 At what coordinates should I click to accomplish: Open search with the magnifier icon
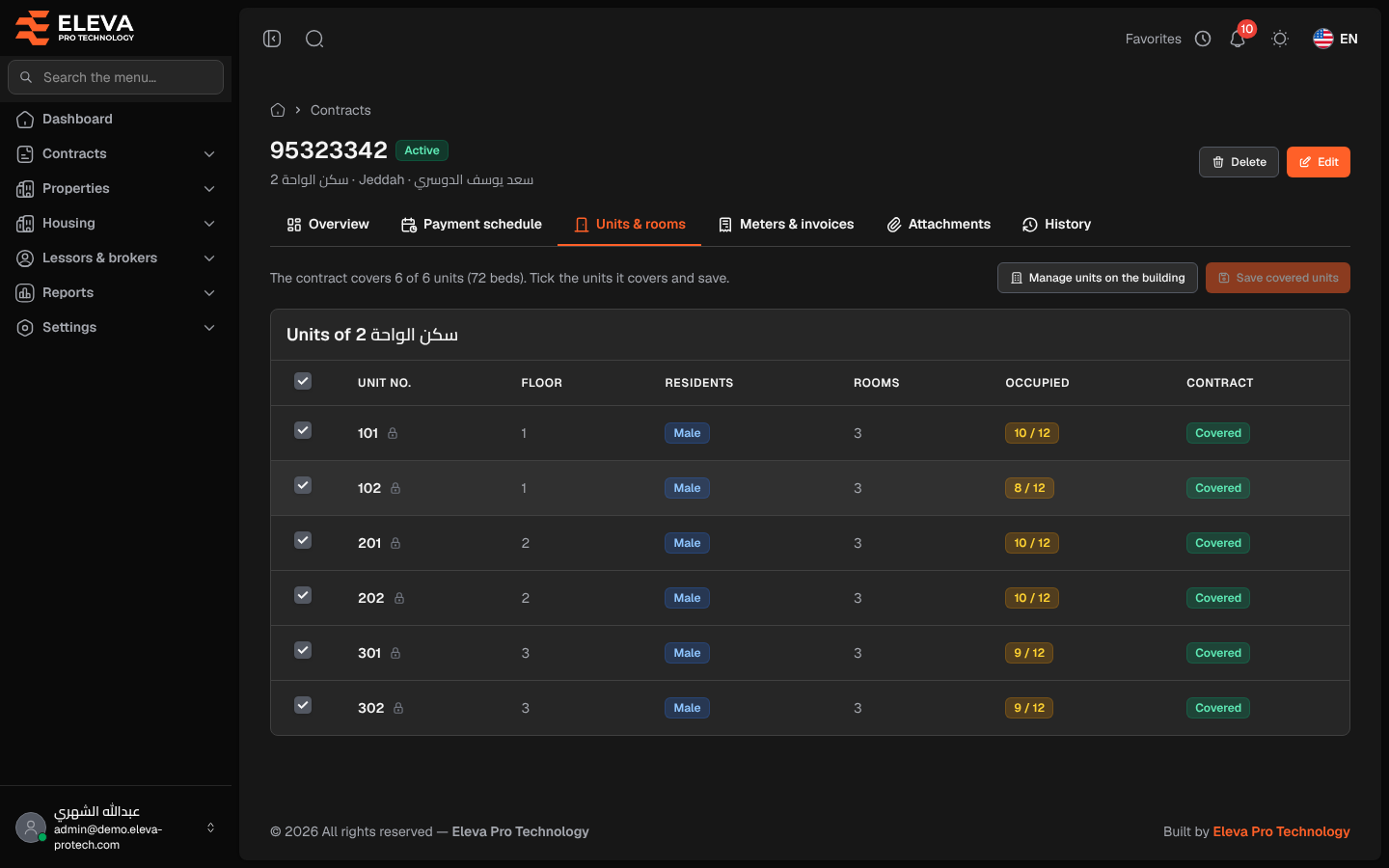pyautogui.click(x=314, y=39)
